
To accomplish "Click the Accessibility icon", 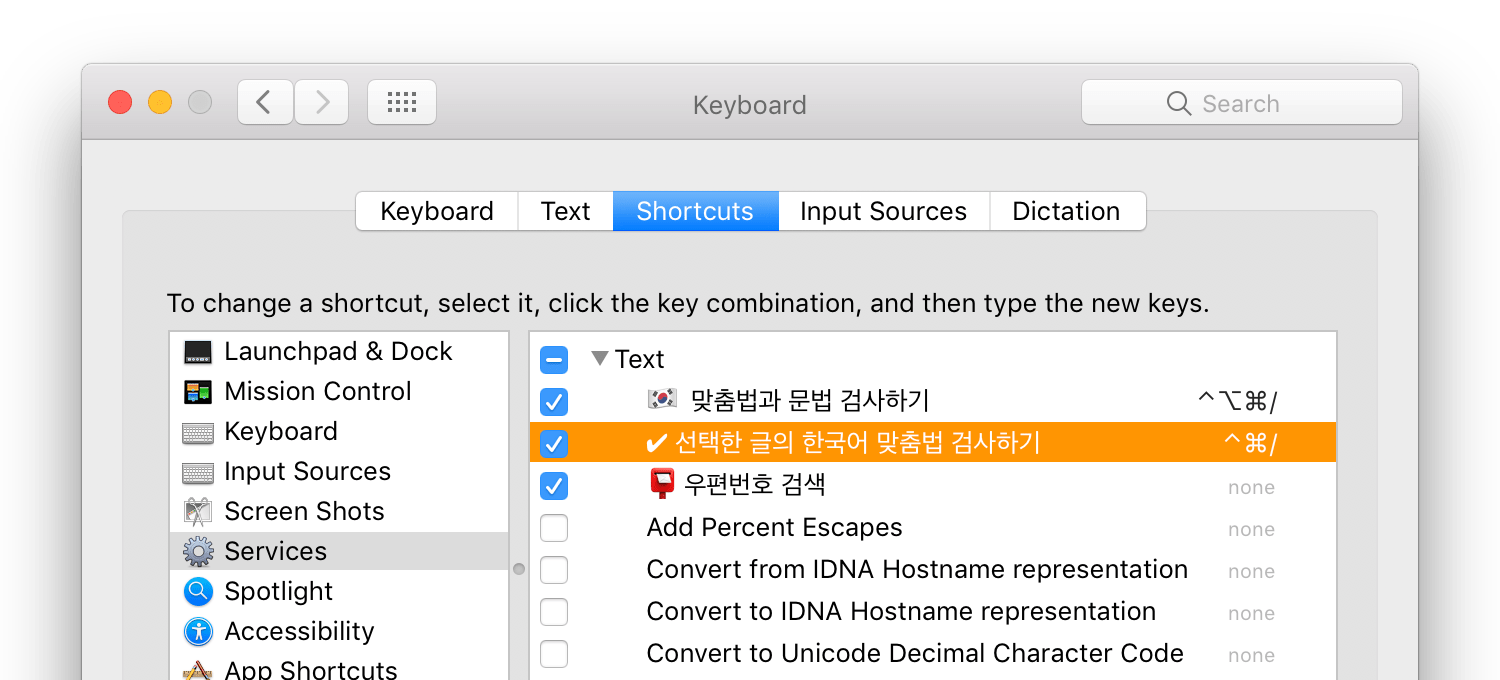I will pos(198,632).
